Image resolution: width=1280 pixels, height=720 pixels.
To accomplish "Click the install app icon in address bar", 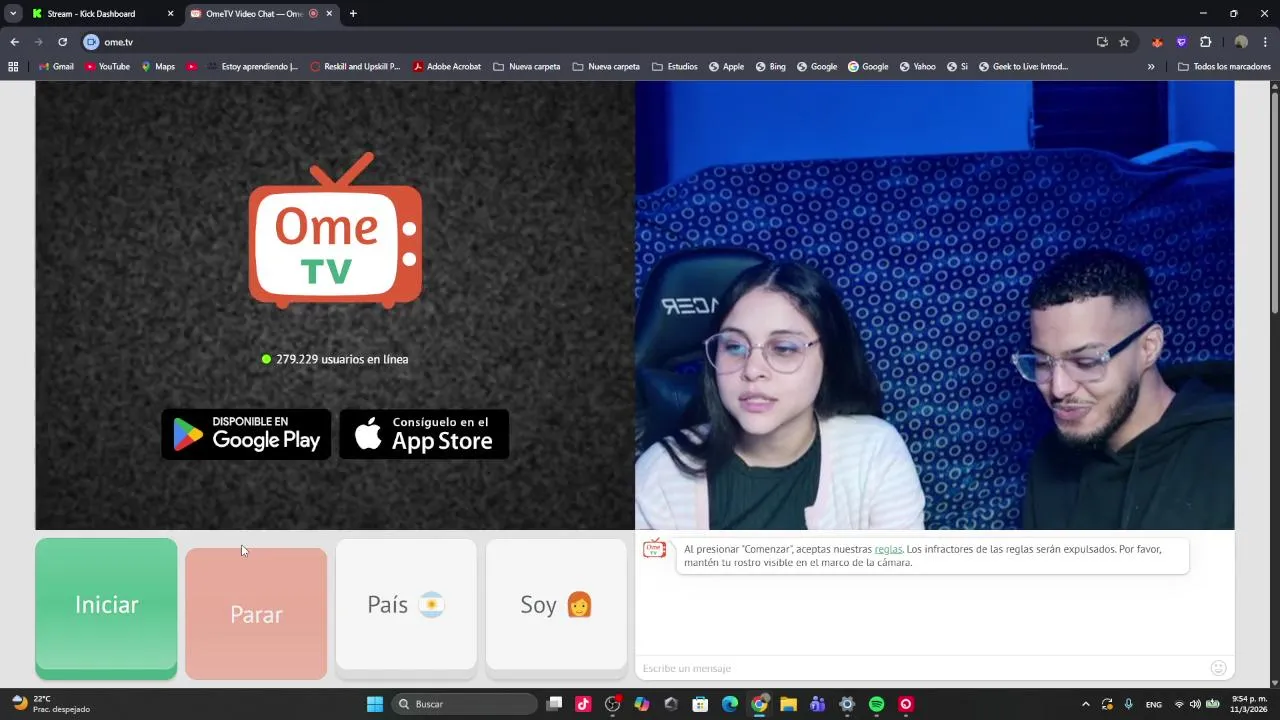I will [x=1102, y=42].
